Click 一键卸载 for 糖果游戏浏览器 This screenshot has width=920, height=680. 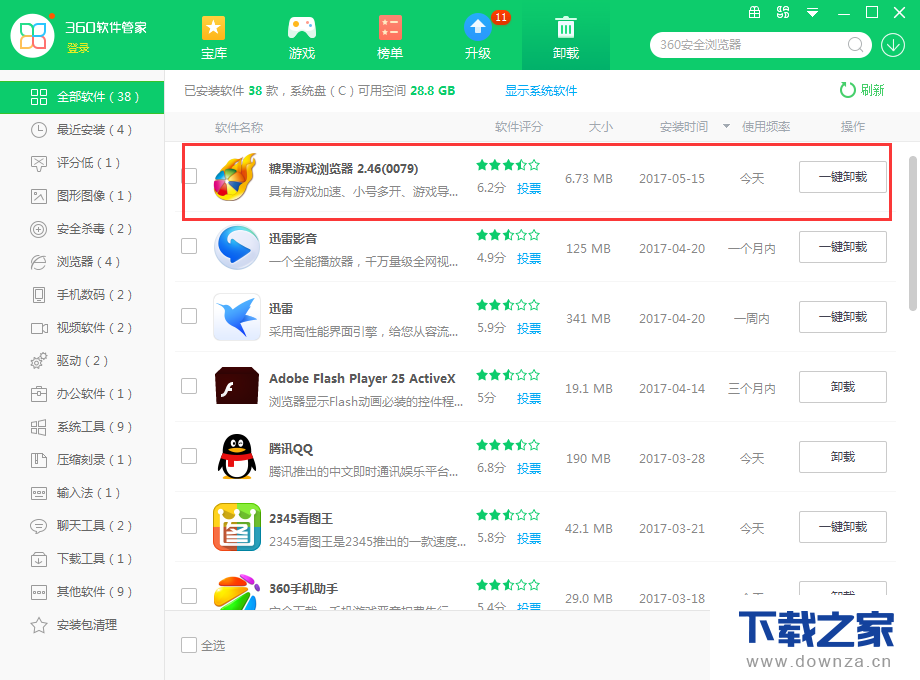click(x=843, y=177)
